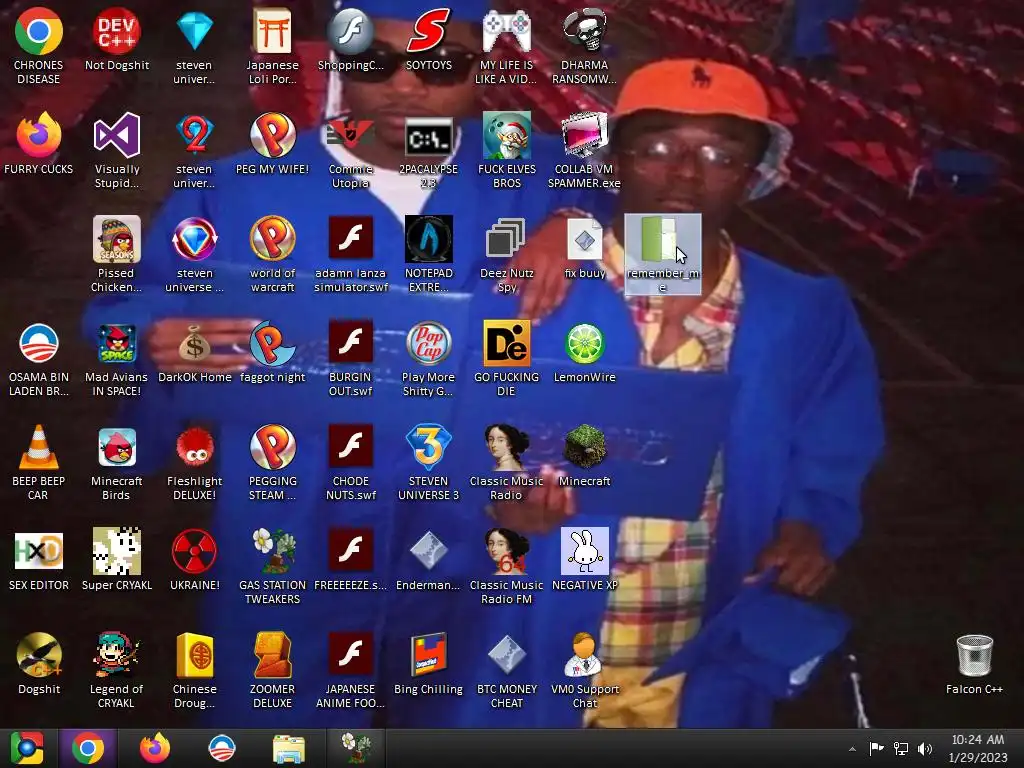This screenshot has height=768, width=1024.
Task: Open the recycle bin labeled Falcon C++
Action: click(x=974, y=656)
